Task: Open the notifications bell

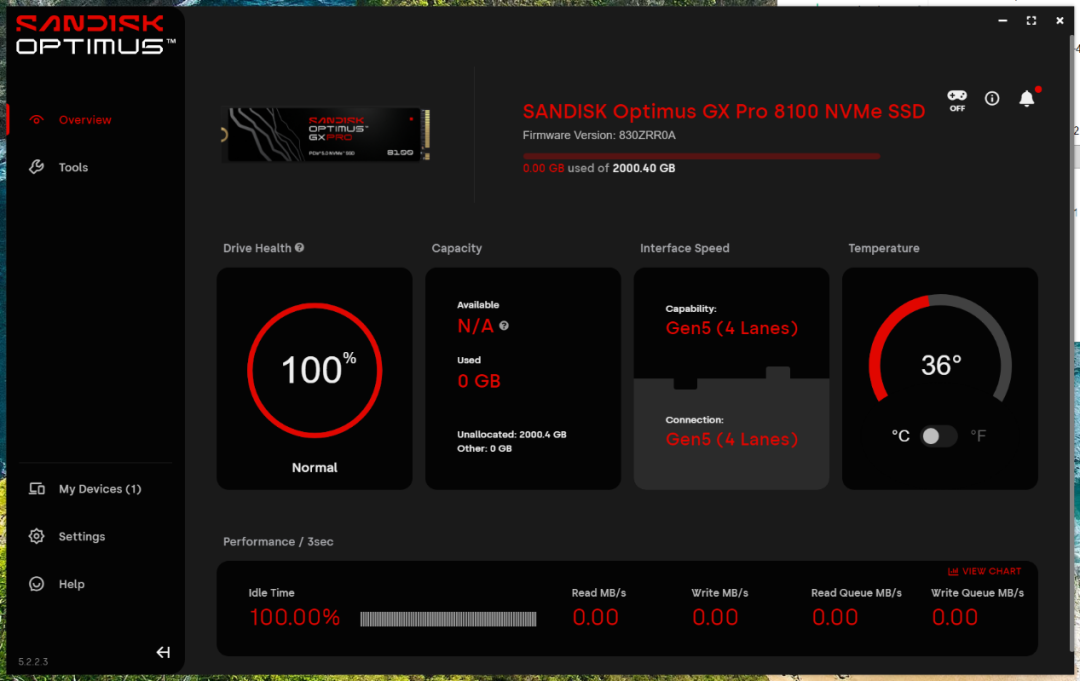Action: tap(1027, 98)
